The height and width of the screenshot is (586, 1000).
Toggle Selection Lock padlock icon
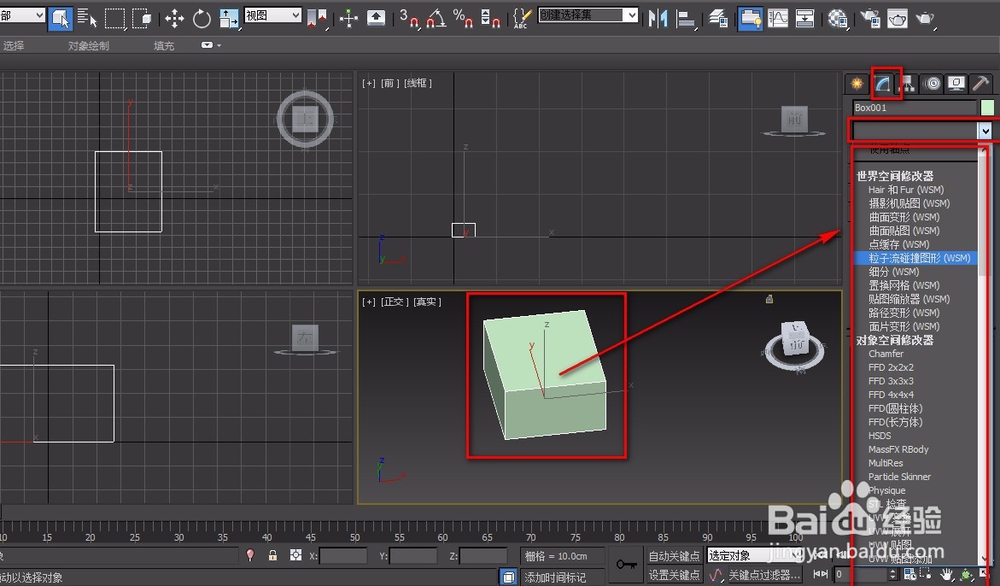[x=272, y=555]
